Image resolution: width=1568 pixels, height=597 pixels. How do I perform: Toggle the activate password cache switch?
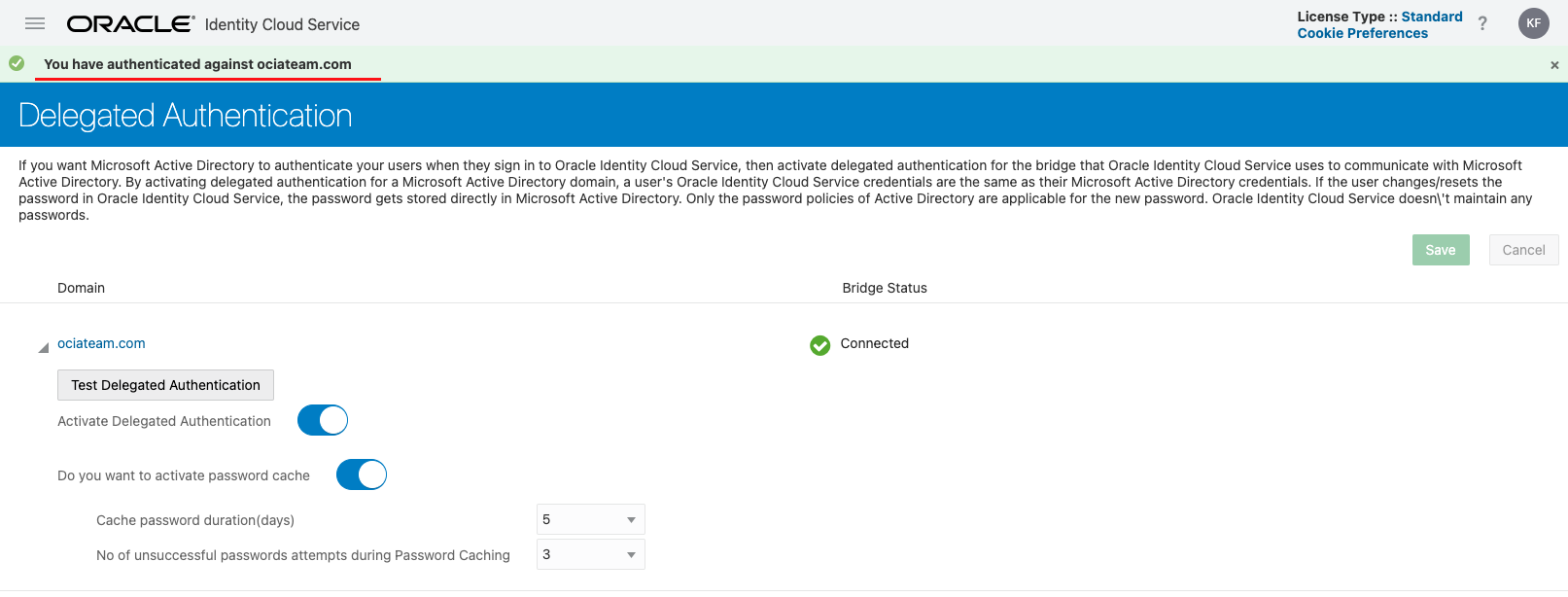click(x=362, y=474)
